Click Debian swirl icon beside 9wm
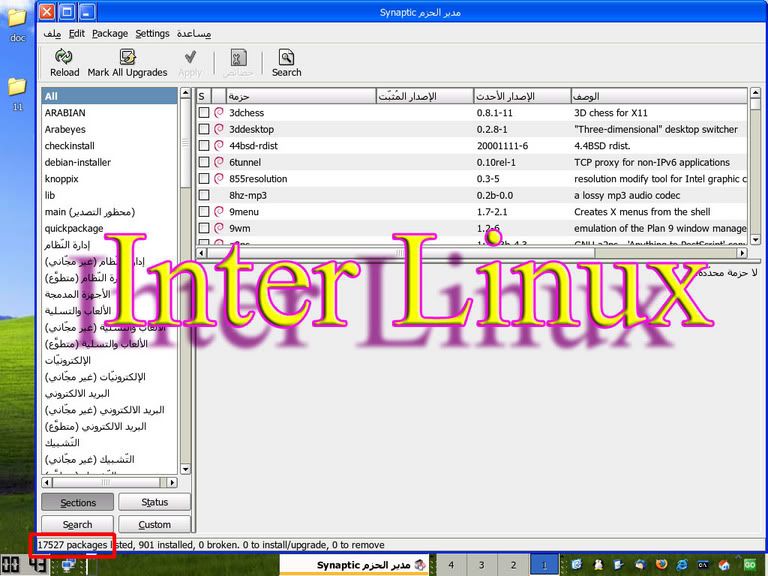The image size is (768, 576). [x=218, y=228]
